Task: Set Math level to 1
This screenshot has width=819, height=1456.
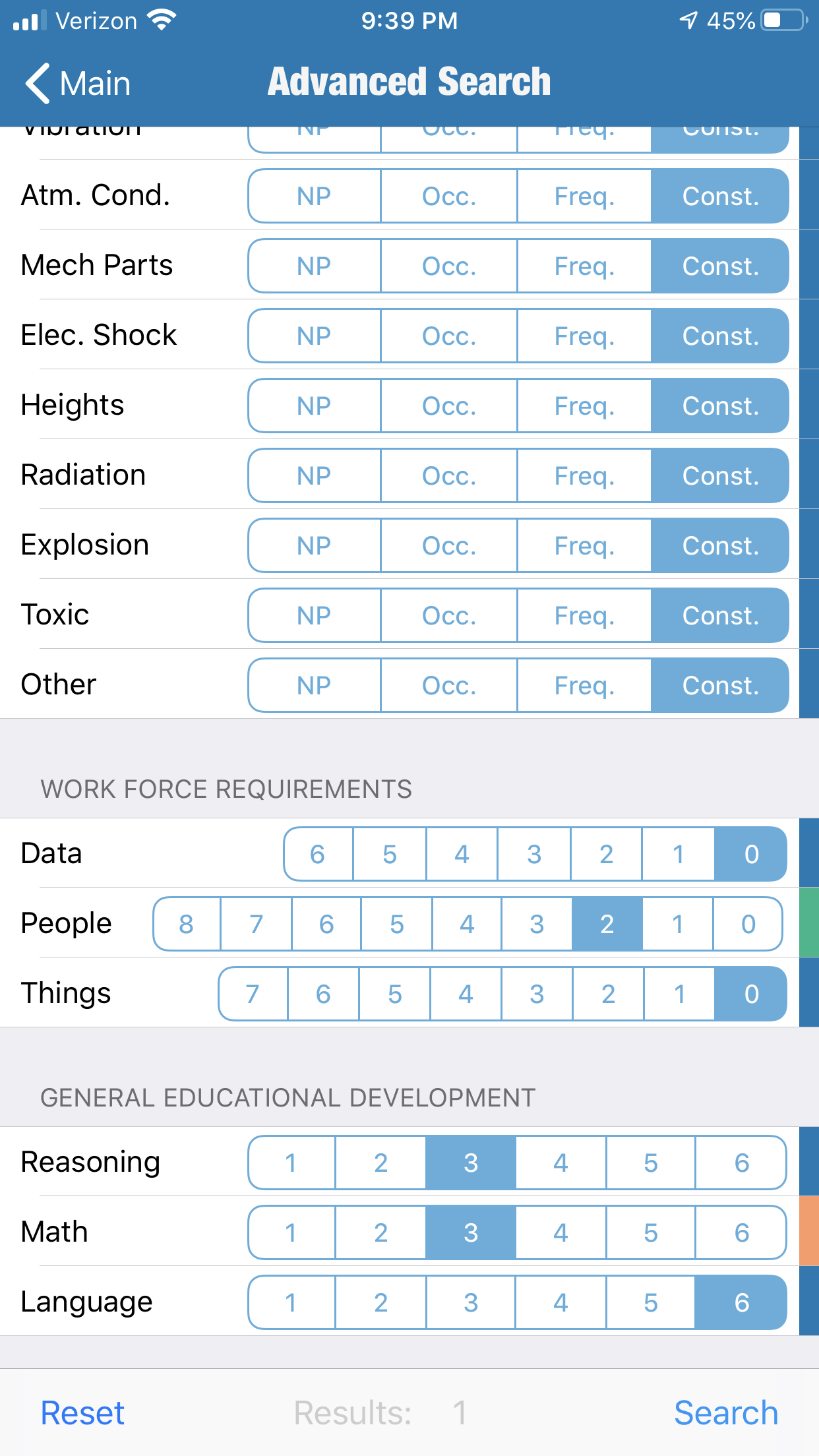Action: [291, 1233]
